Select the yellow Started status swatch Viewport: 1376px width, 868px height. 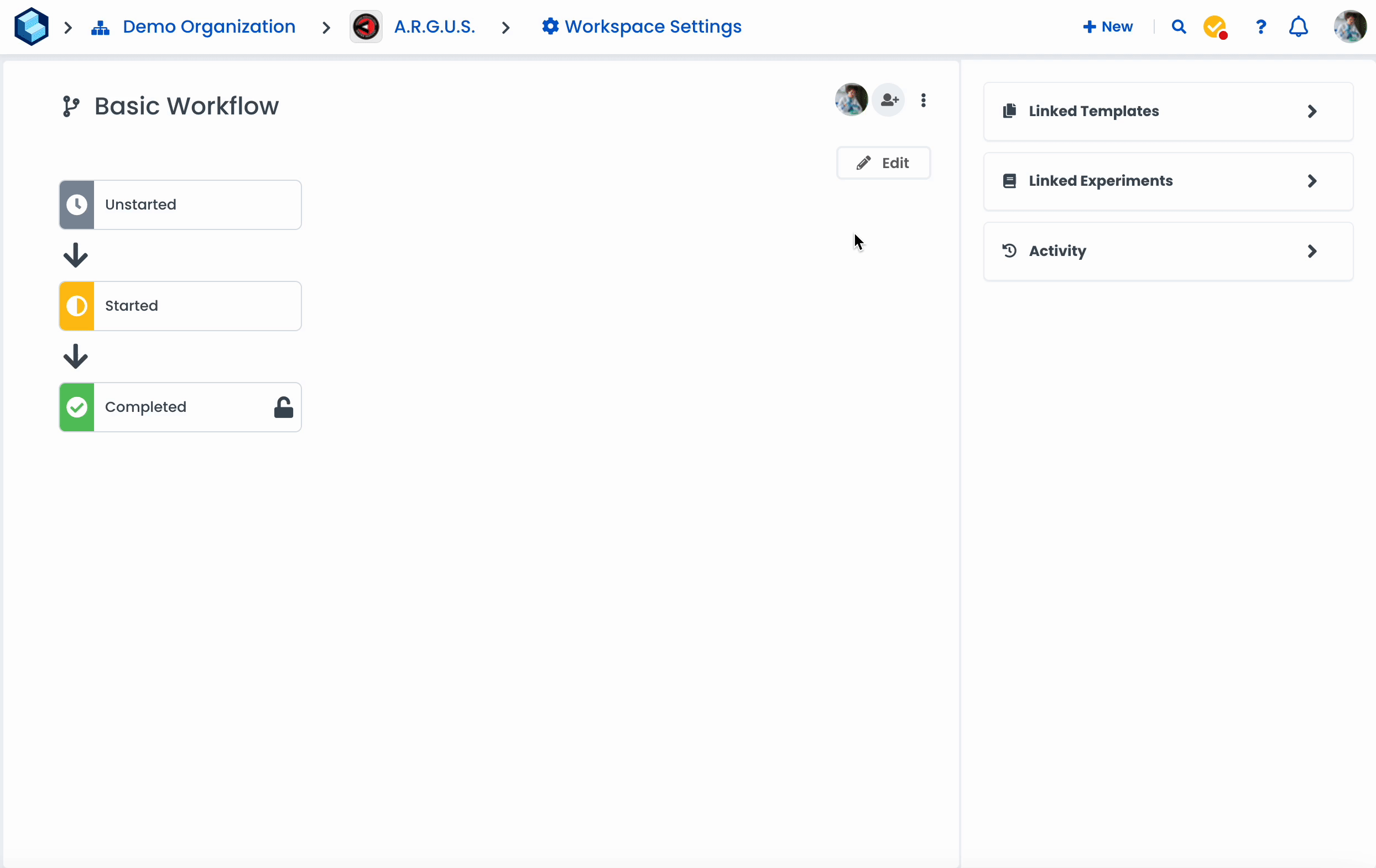point(77,306)
